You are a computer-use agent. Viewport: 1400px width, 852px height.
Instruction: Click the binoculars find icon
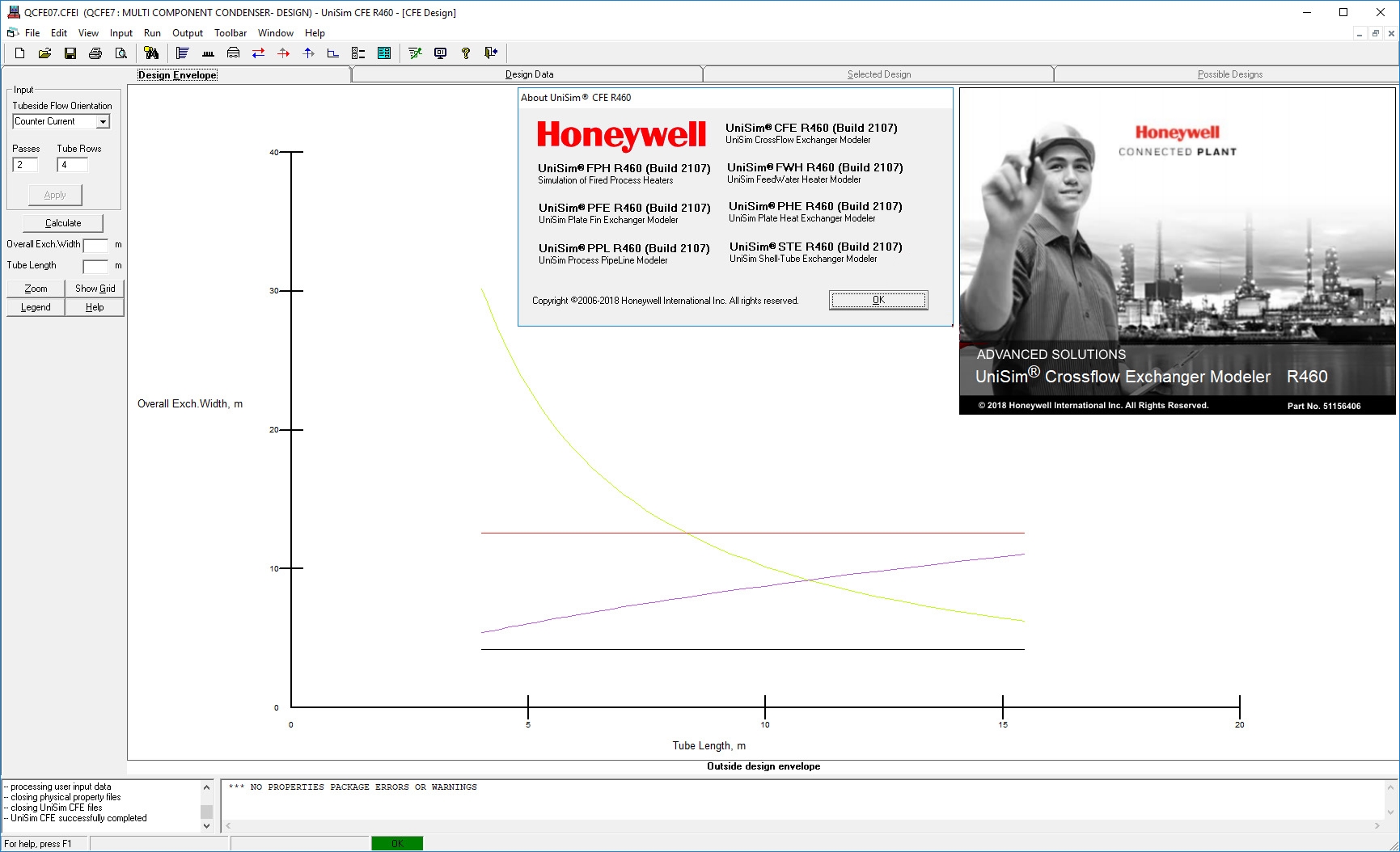point(151,53)
